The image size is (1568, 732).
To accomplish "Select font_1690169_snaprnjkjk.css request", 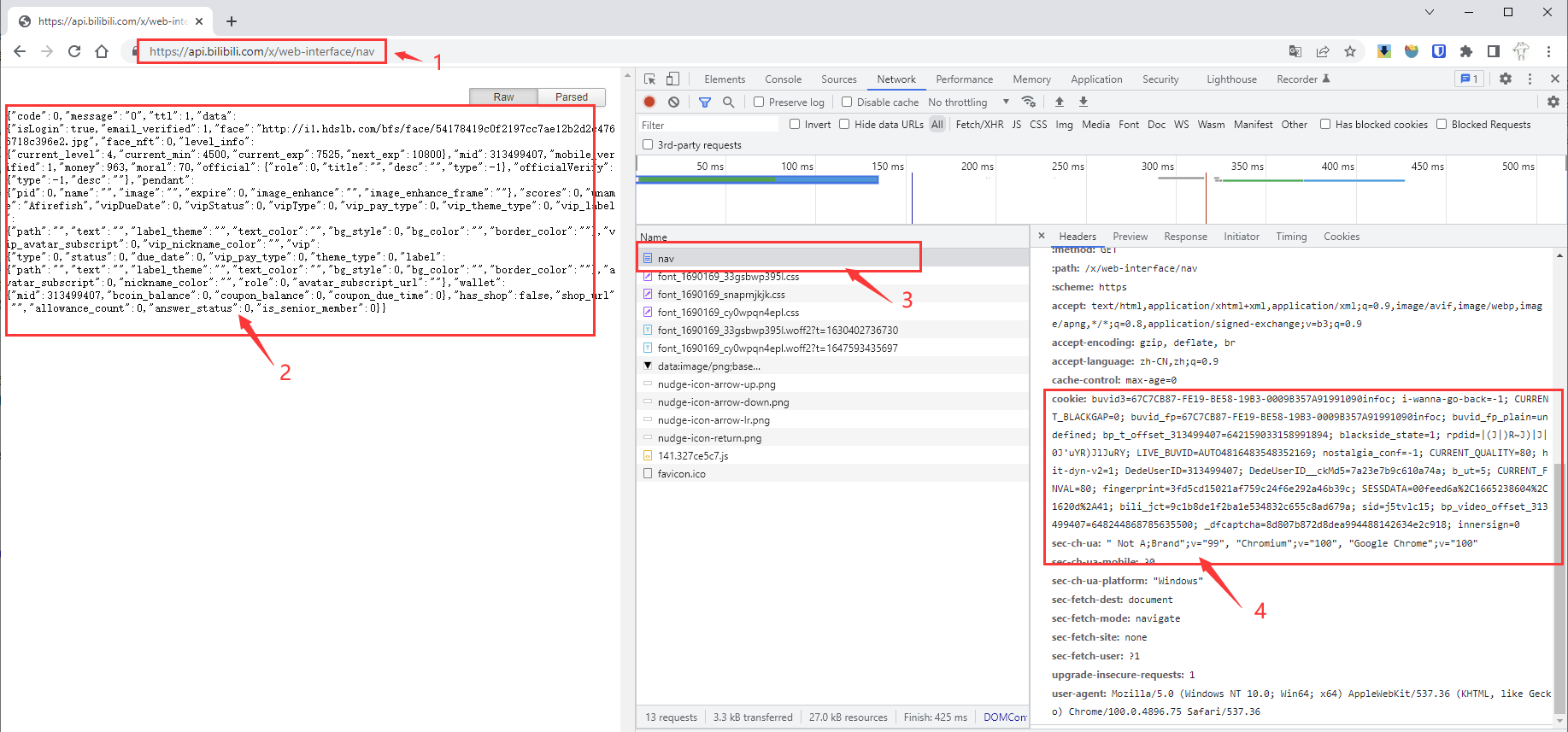I will click(x=832, y=294).
